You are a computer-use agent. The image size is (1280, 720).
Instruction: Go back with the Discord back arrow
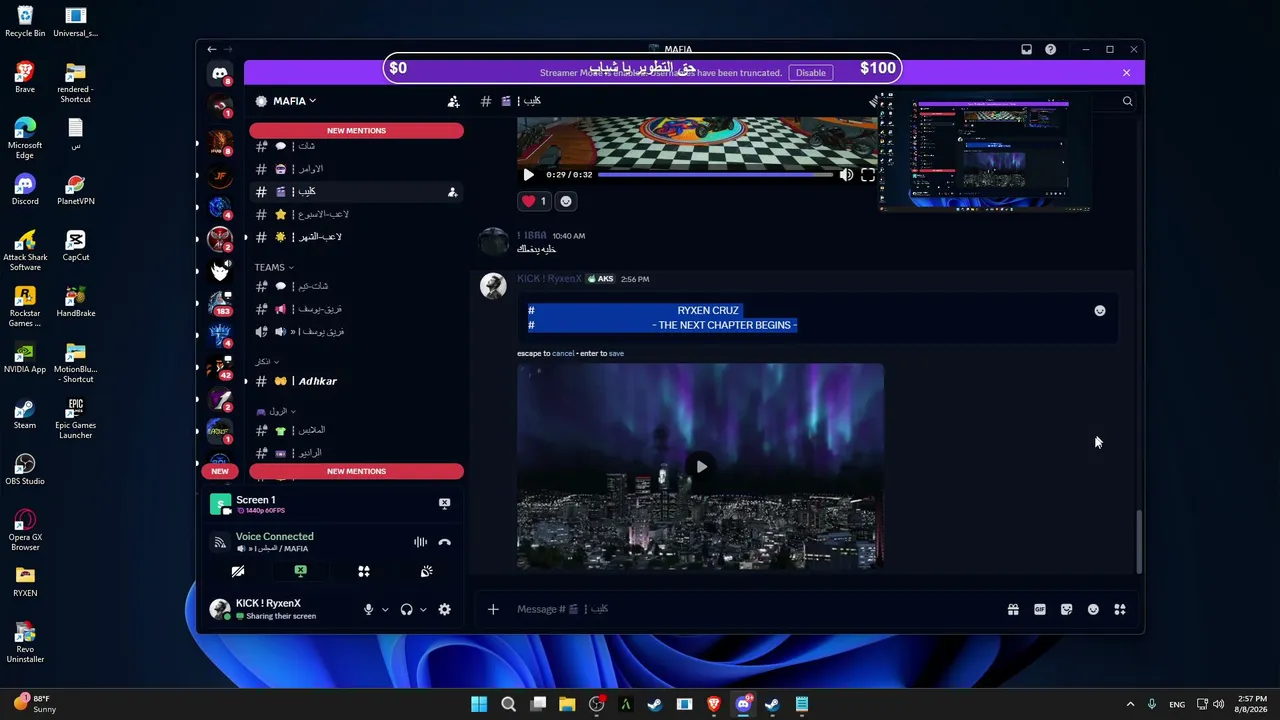(x=211, y=49)
